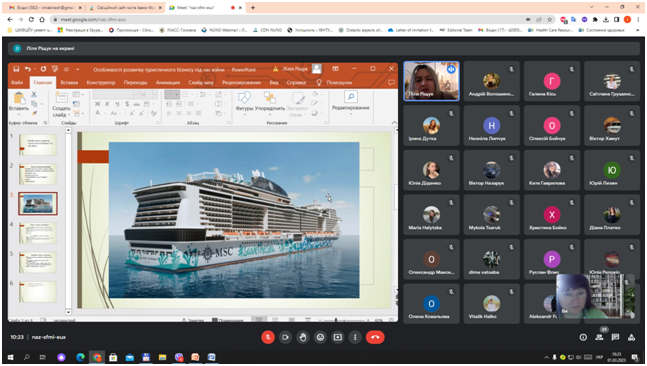Screen dimensions: 647x366
Task: Go back with the browser back arrow
Action: click(10, 19)
